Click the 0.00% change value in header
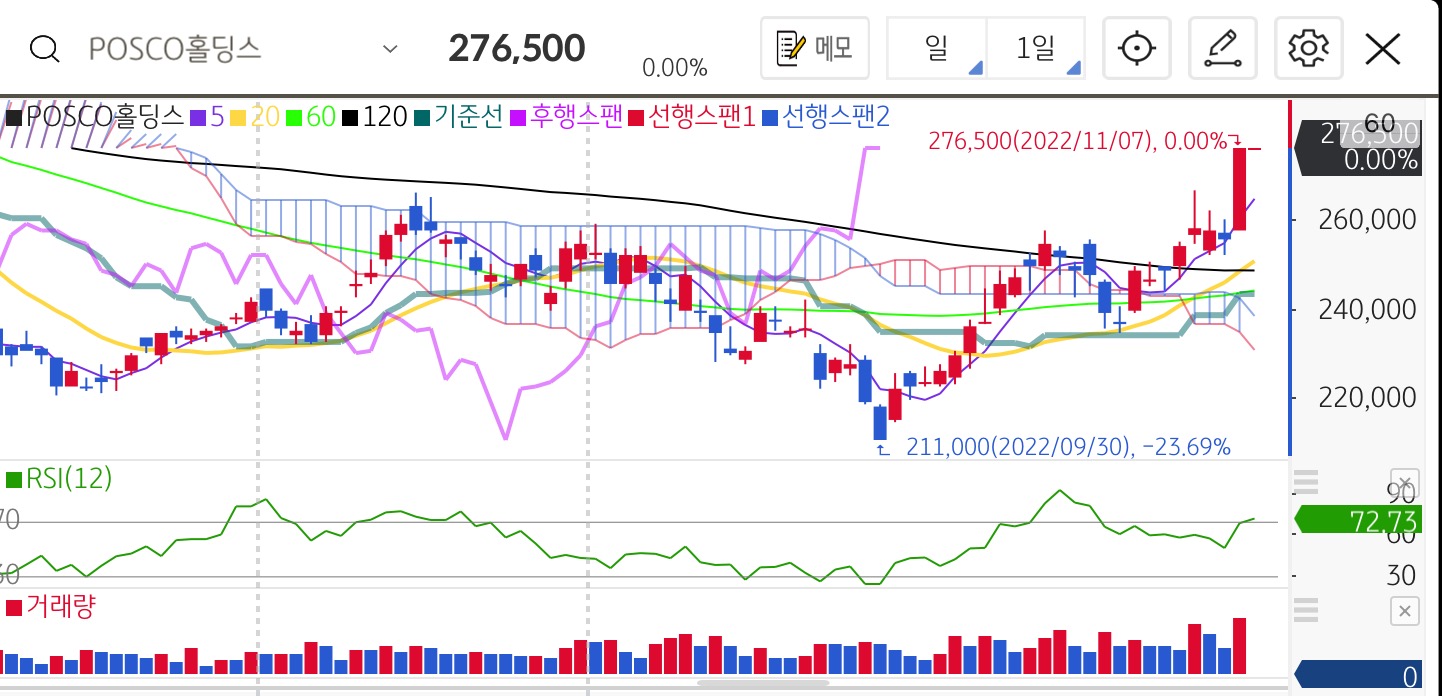Screen dimensions: 1442x696 click(674, 68)
